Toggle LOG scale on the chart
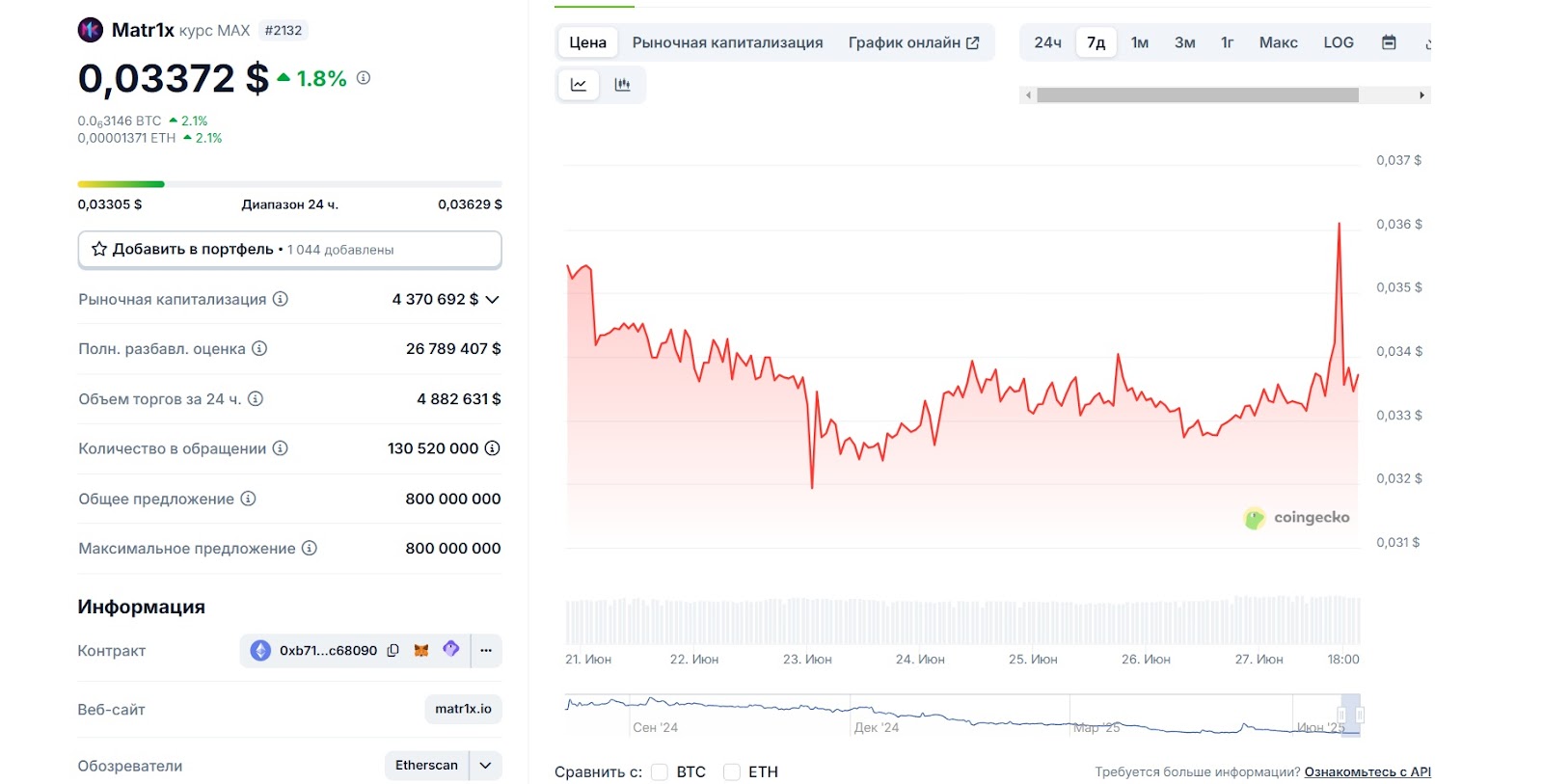 (x=1338, y=42)
